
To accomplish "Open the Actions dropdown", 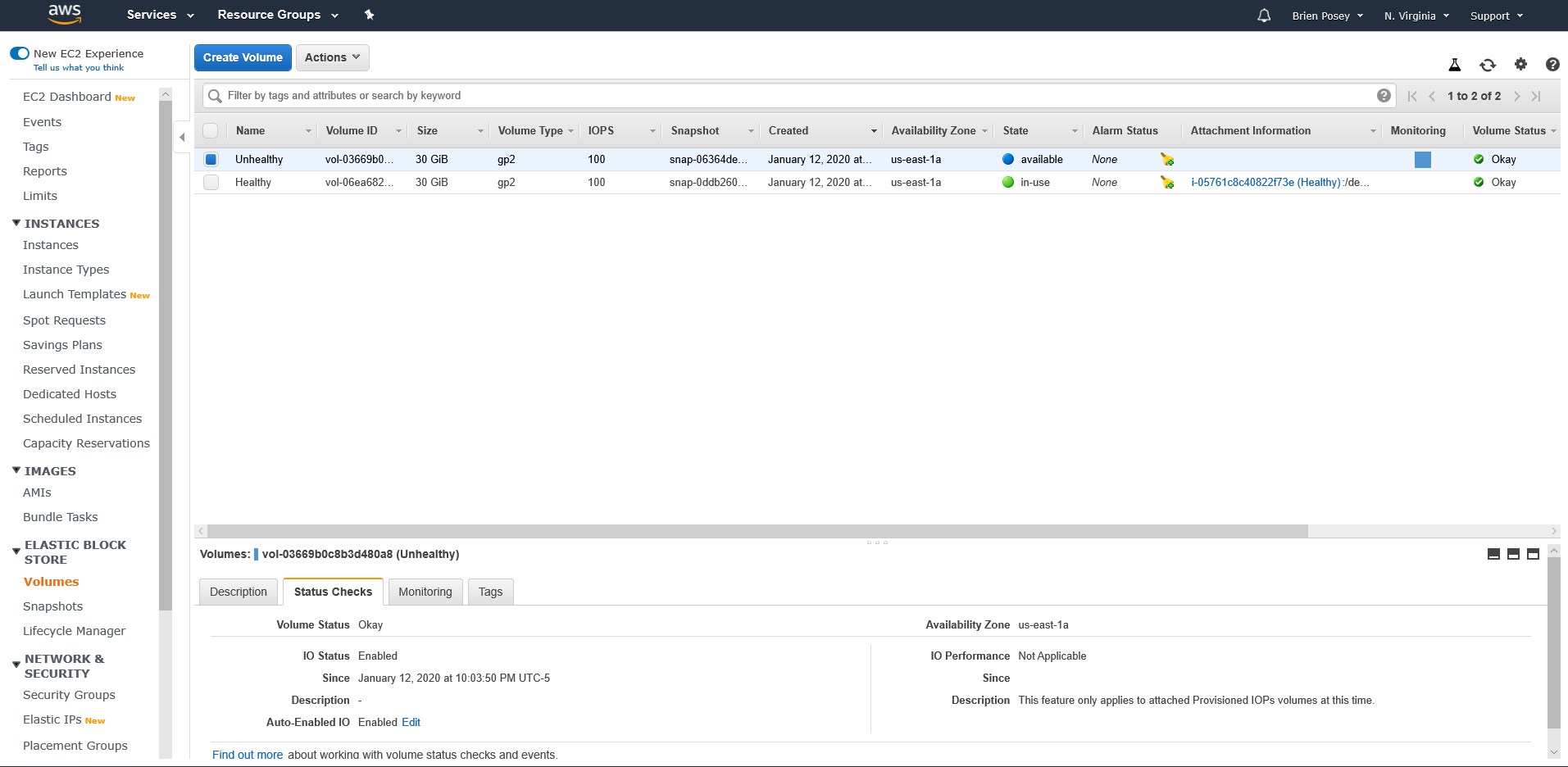I will coord(333,57).
